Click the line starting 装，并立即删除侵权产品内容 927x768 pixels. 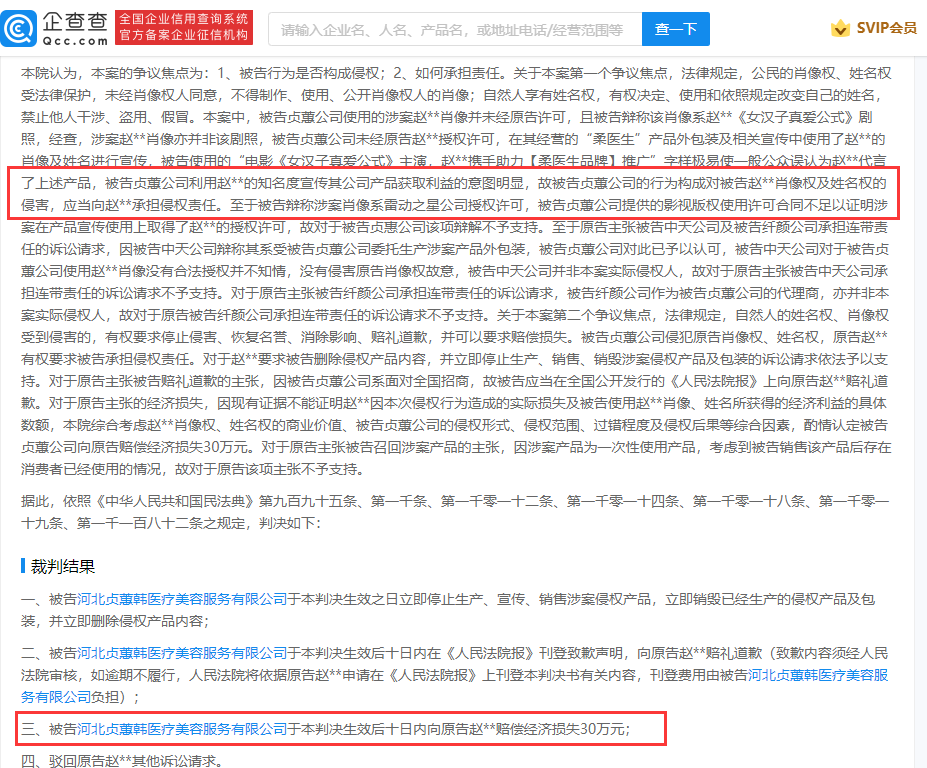(x=115, y=621)
